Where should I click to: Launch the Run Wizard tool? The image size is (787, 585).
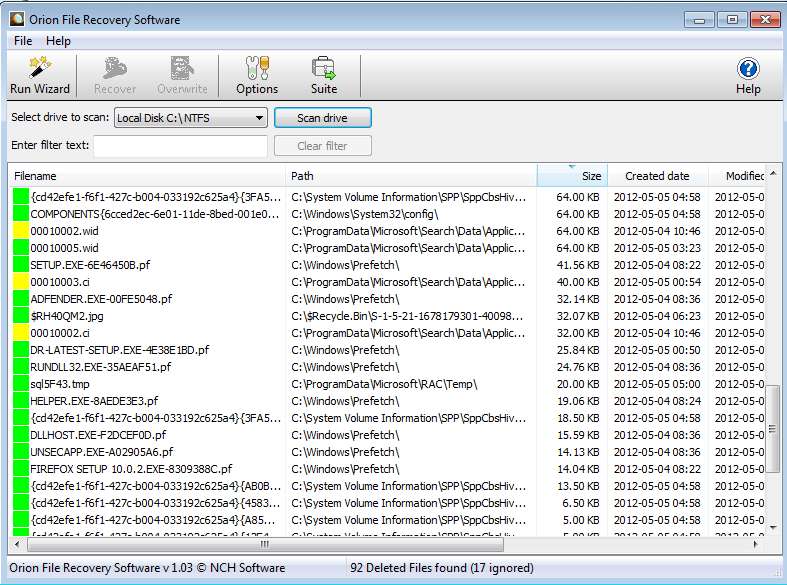(40, 75)
